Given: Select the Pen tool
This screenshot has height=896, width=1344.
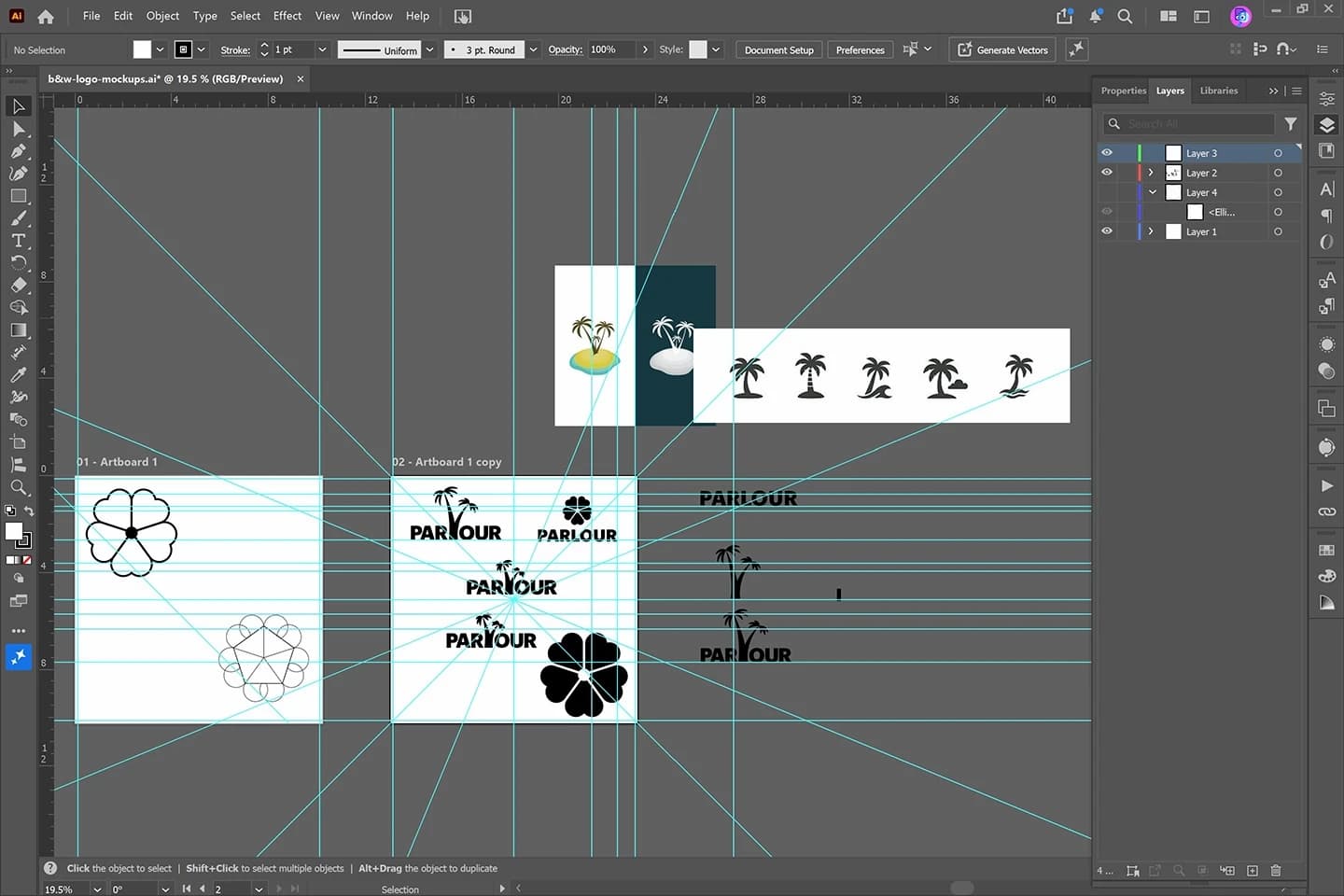Looking at the screenshot, I should coord(19,151).
